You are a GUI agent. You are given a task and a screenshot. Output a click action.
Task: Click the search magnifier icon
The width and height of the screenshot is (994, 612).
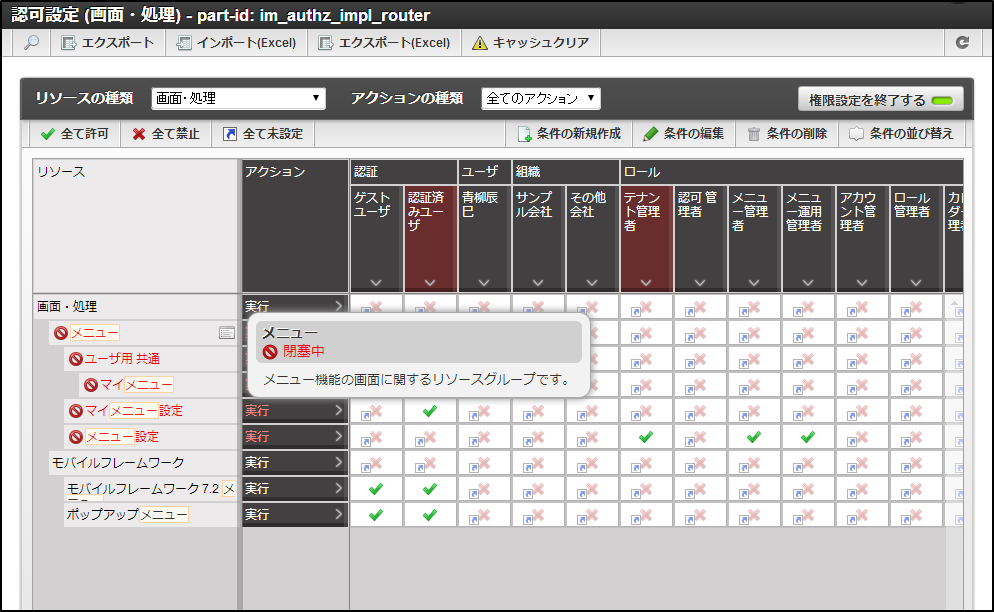pos(31,43)
